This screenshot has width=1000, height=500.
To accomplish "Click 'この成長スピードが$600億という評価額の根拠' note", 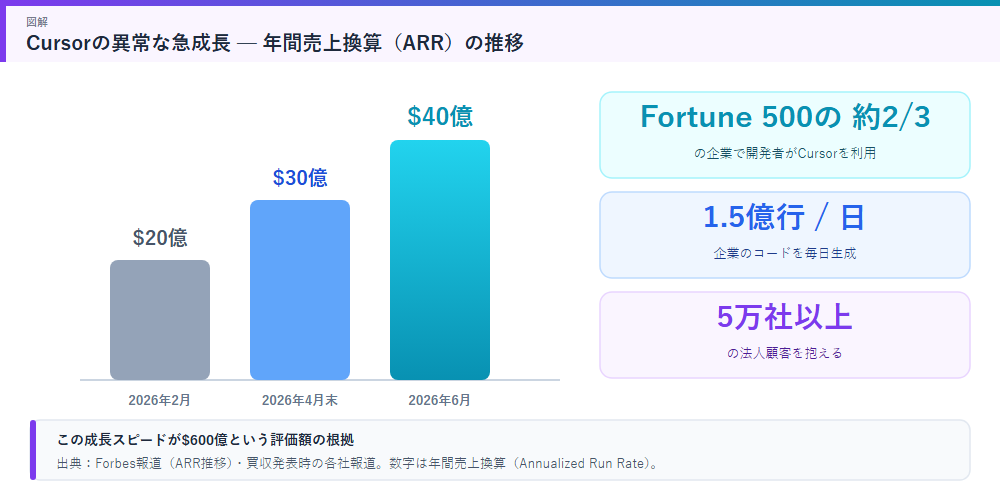I will click(x=205, y=440).
